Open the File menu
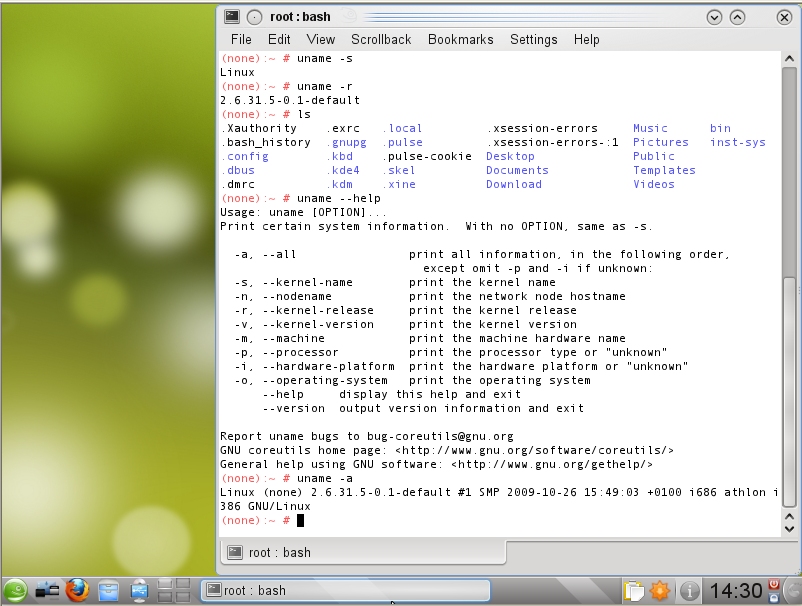This screenshot has height=606, width=802. coord(241,39)
